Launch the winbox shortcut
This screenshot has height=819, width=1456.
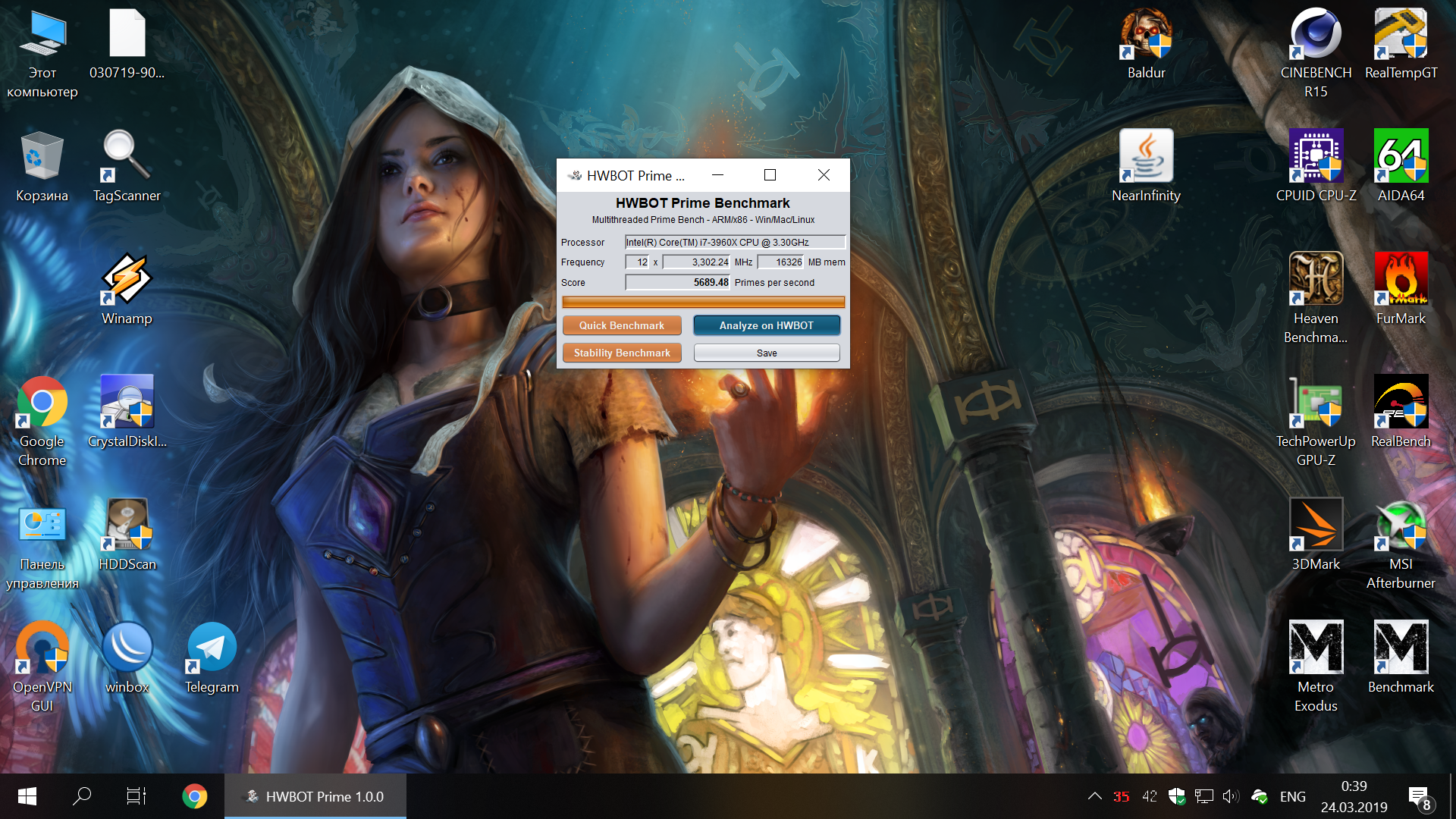(127, 658)
